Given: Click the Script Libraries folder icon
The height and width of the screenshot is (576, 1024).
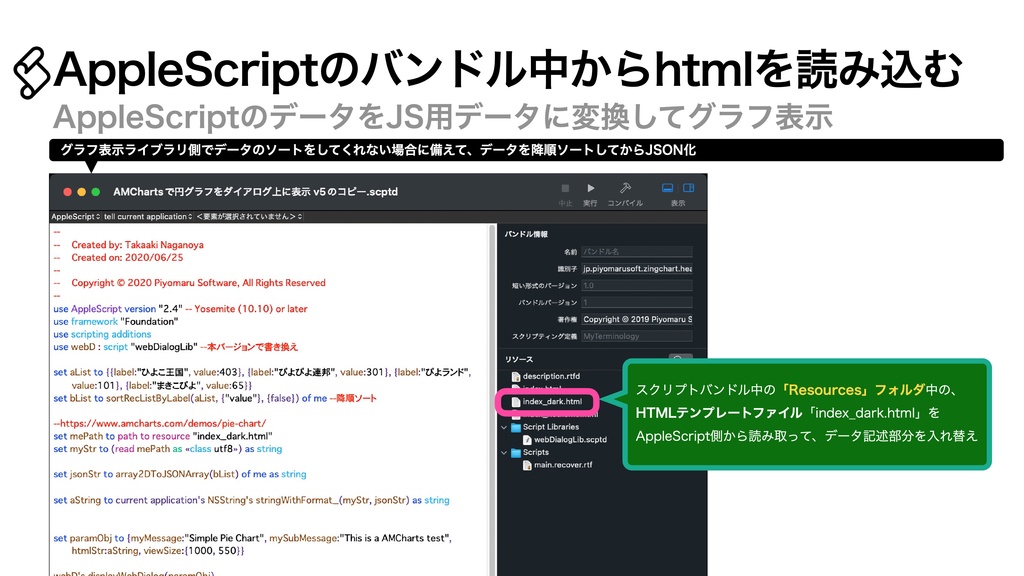Looking at the screenshot, I should [516, 427].
